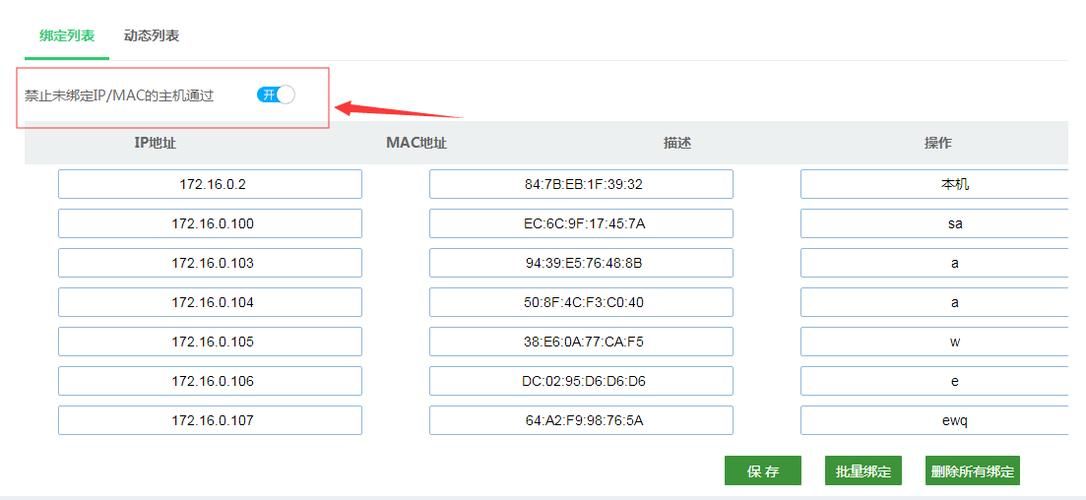Edit the description field for 172.16.0.104
Viewport: 1086px width, 500px height.
point(934,303)
